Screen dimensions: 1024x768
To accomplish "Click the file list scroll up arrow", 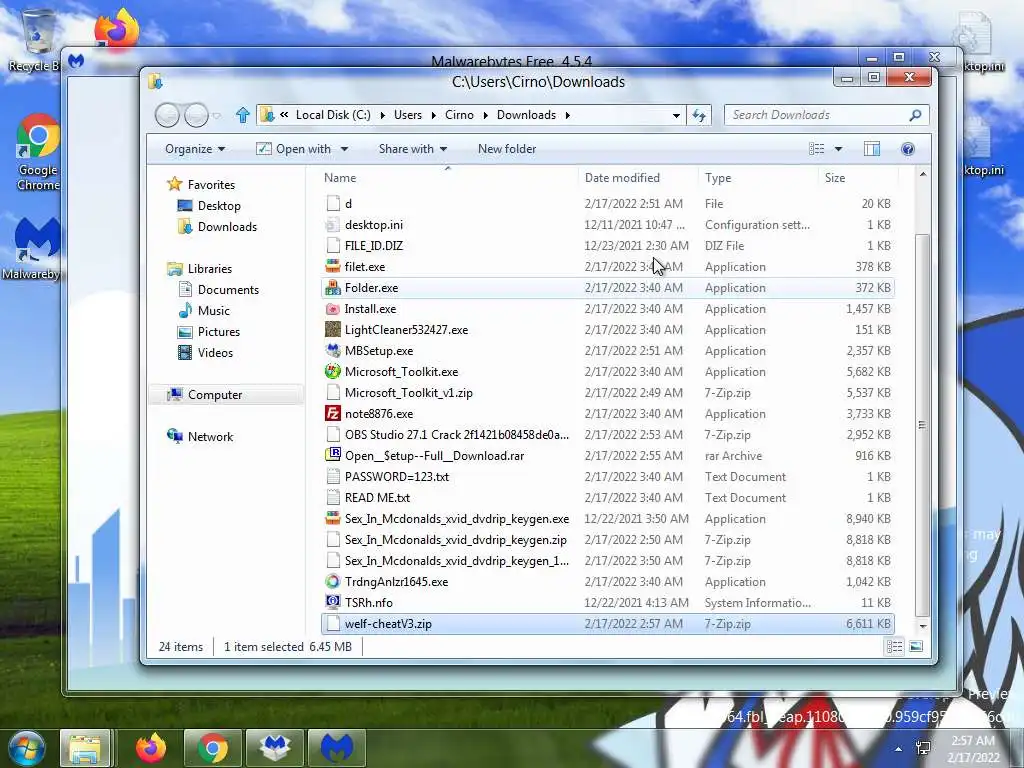I will pos(922,174).
